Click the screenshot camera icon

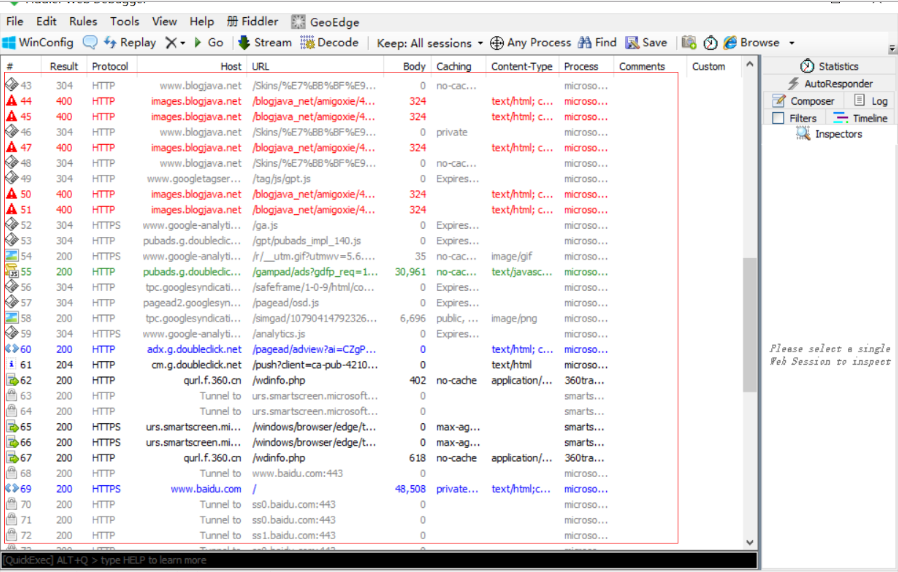tap(689, 43)
